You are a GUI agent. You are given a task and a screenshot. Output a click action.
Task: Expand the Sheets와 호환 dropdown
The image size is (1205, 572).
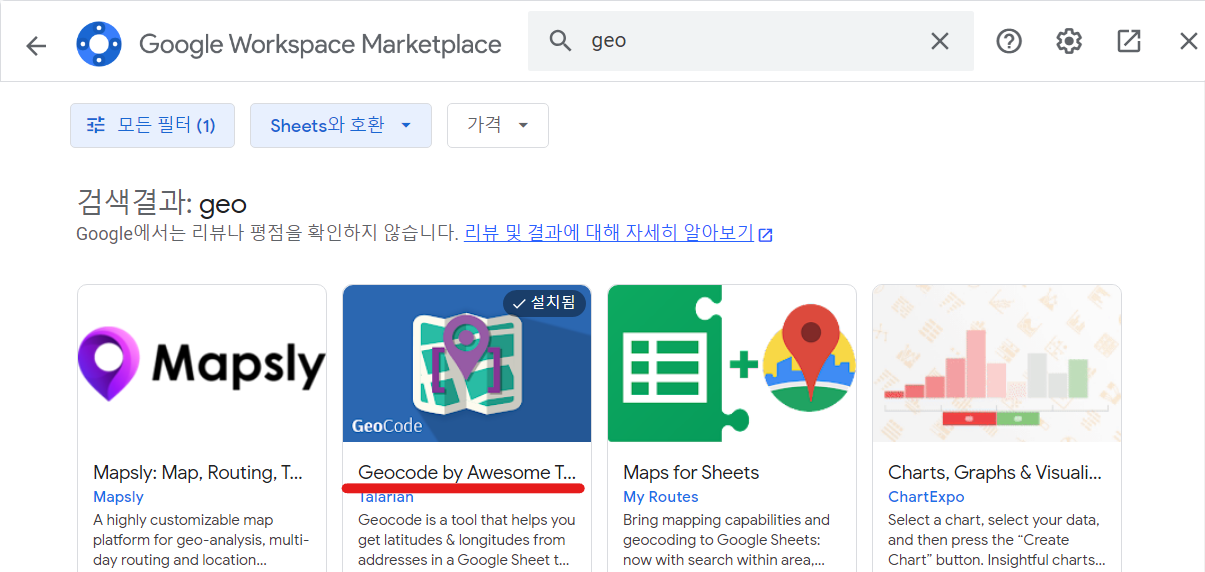click(341, 125)
